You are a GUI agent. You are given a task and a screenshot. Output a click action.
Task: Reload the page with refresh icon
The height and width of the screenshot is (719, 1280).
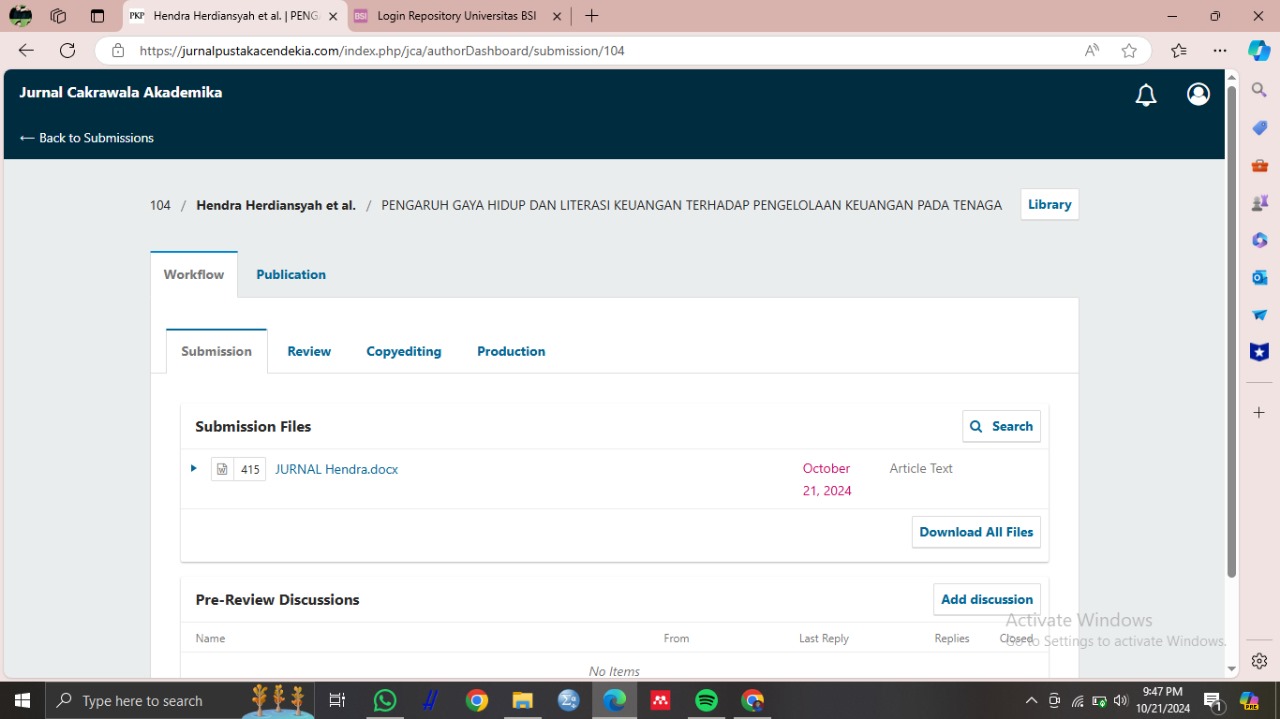coord(67,50)
